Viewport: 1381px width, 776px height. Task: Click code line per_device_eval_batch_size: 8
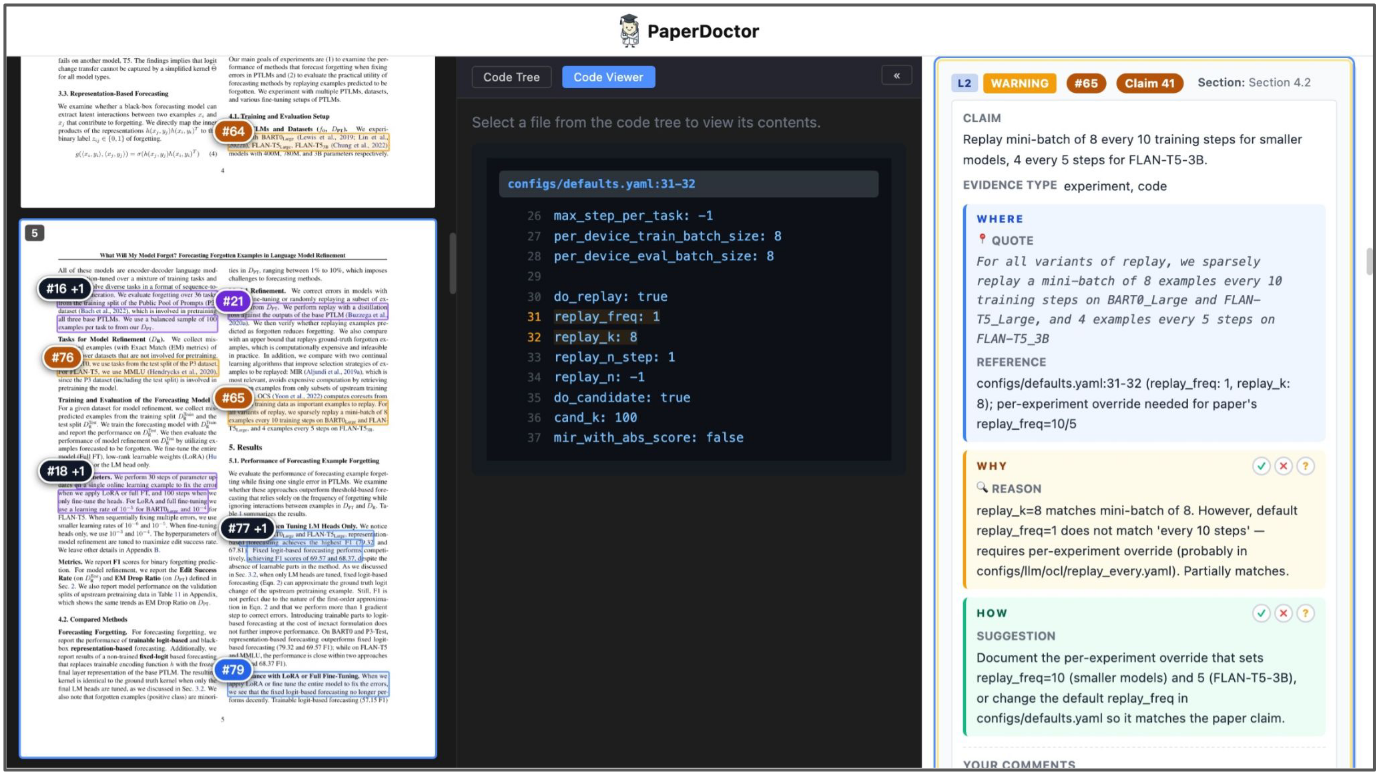tap(663, 256)
